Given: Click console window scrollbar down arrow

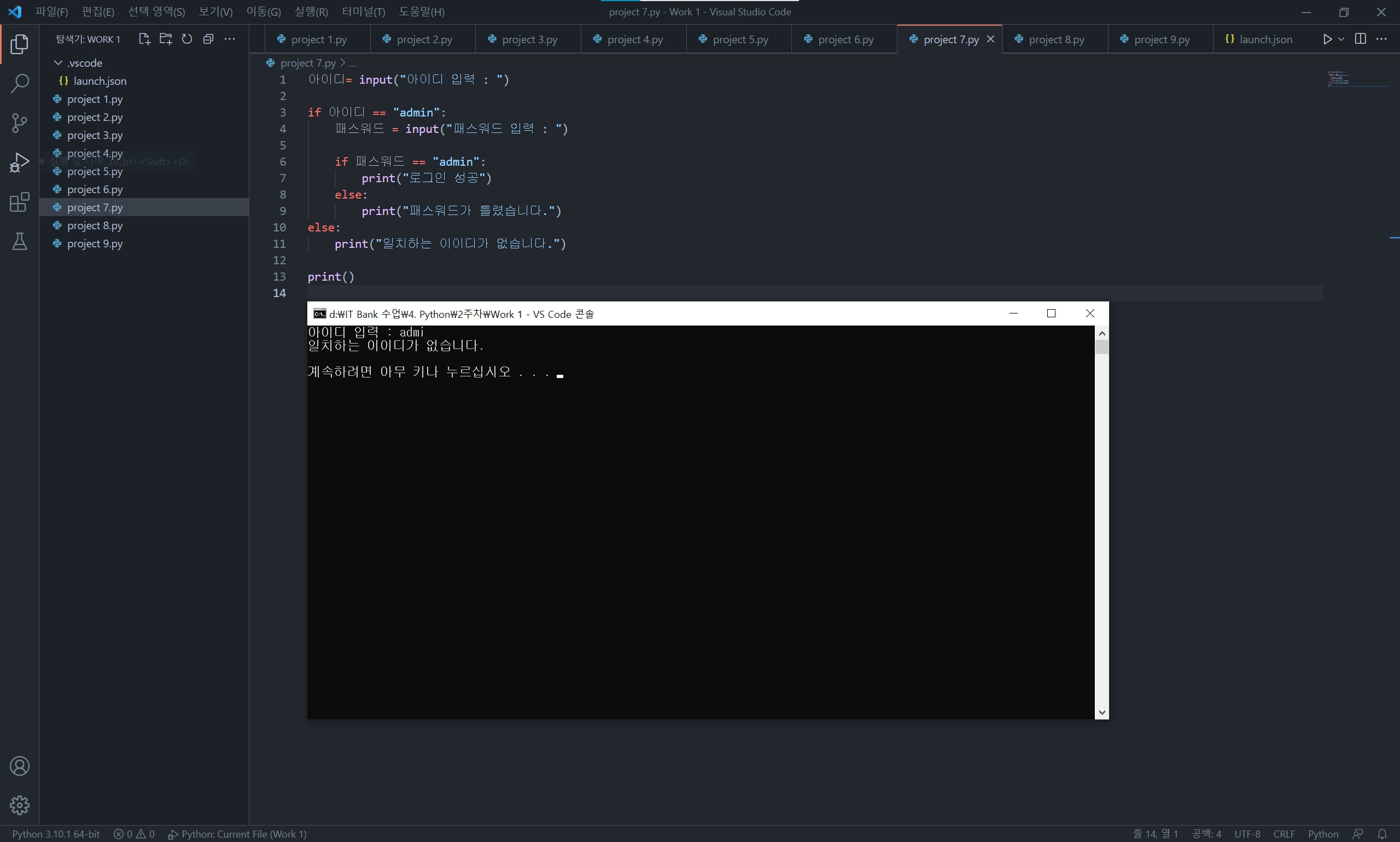Looking at the screenshot, I should (x=1101, y=712).
